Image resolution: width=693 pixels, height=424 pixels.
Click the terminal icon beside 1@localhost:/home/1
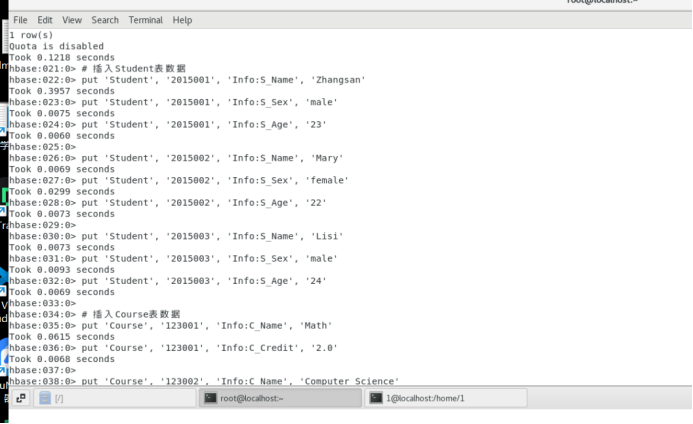coord(376,398)
